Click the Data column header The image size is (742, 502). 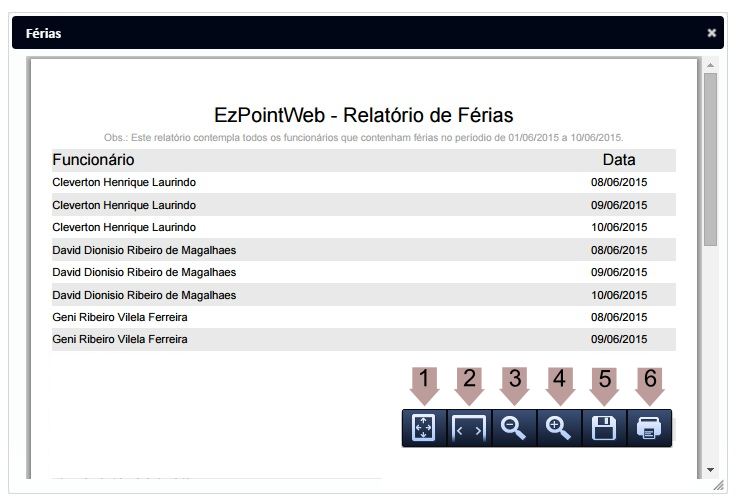point(619,160)
